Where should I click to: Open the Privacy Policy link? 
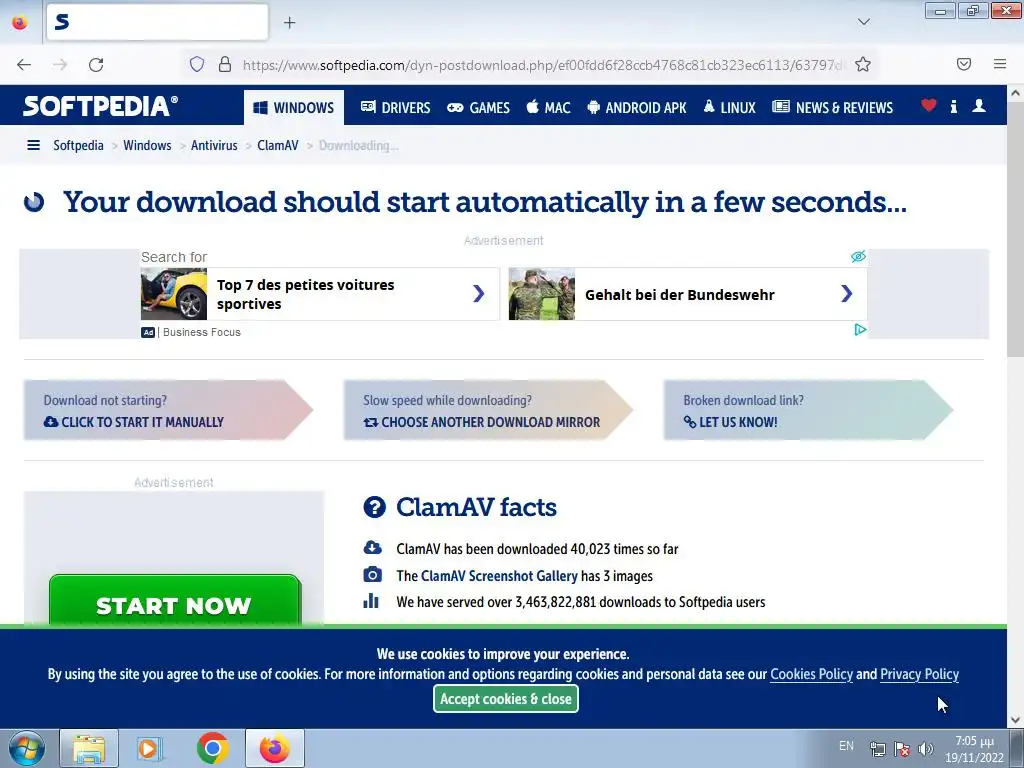(x=920, y=674)
